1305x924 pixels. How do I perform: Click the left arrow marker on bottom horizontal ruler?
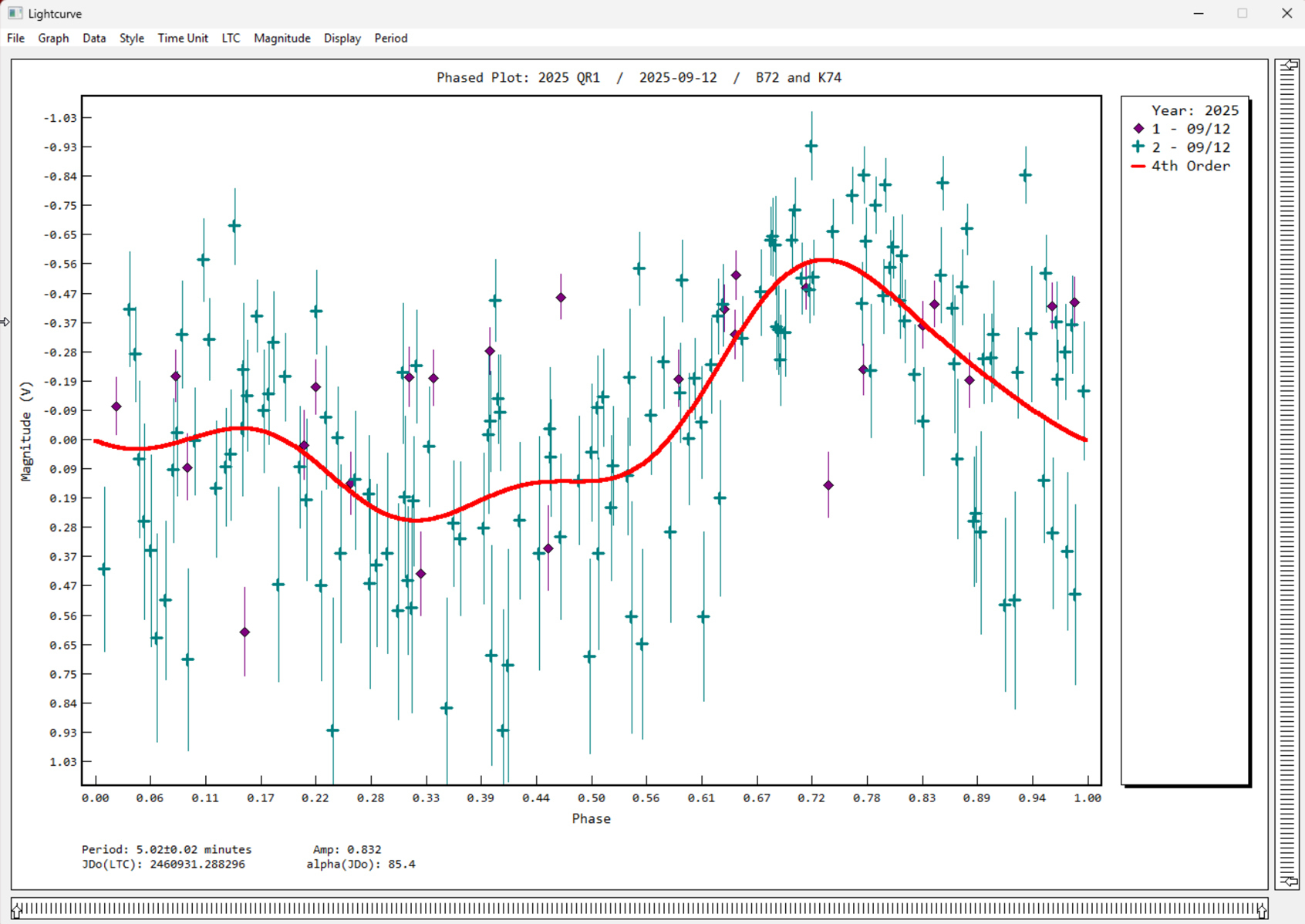point(17,911)
